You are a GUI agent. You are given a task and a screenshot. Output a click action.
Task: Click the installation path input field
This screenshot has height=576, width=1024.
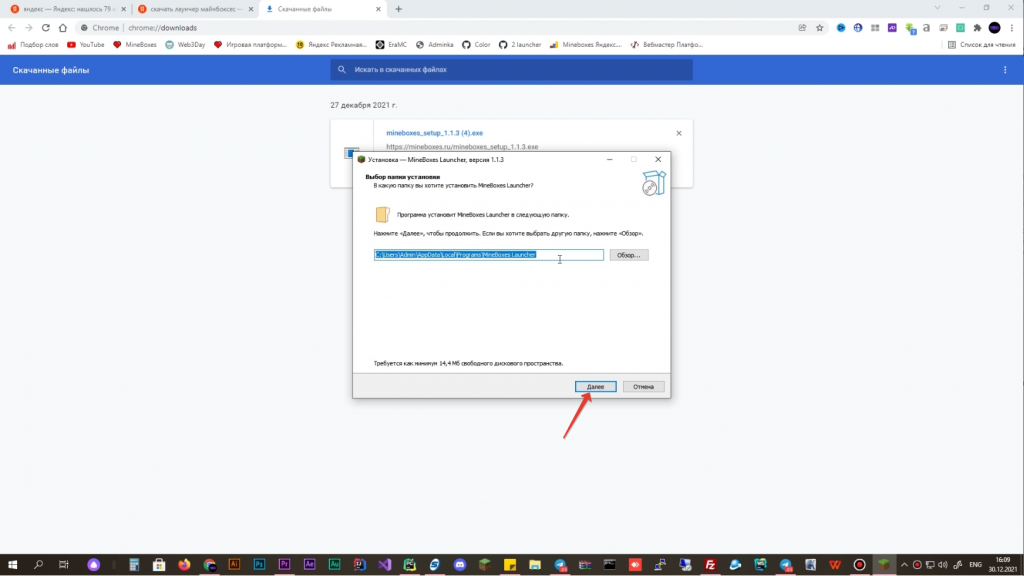pos(488,255)
